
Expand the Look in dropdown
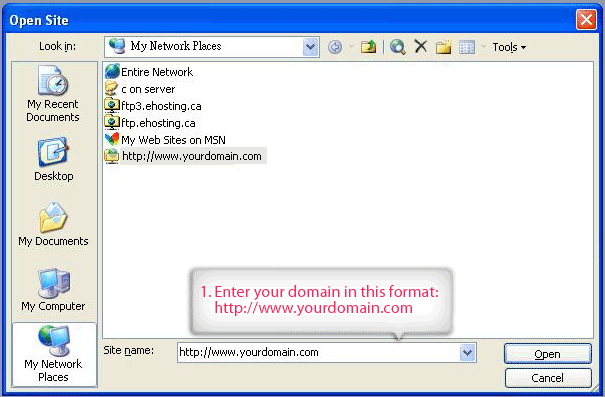[310, 47]
